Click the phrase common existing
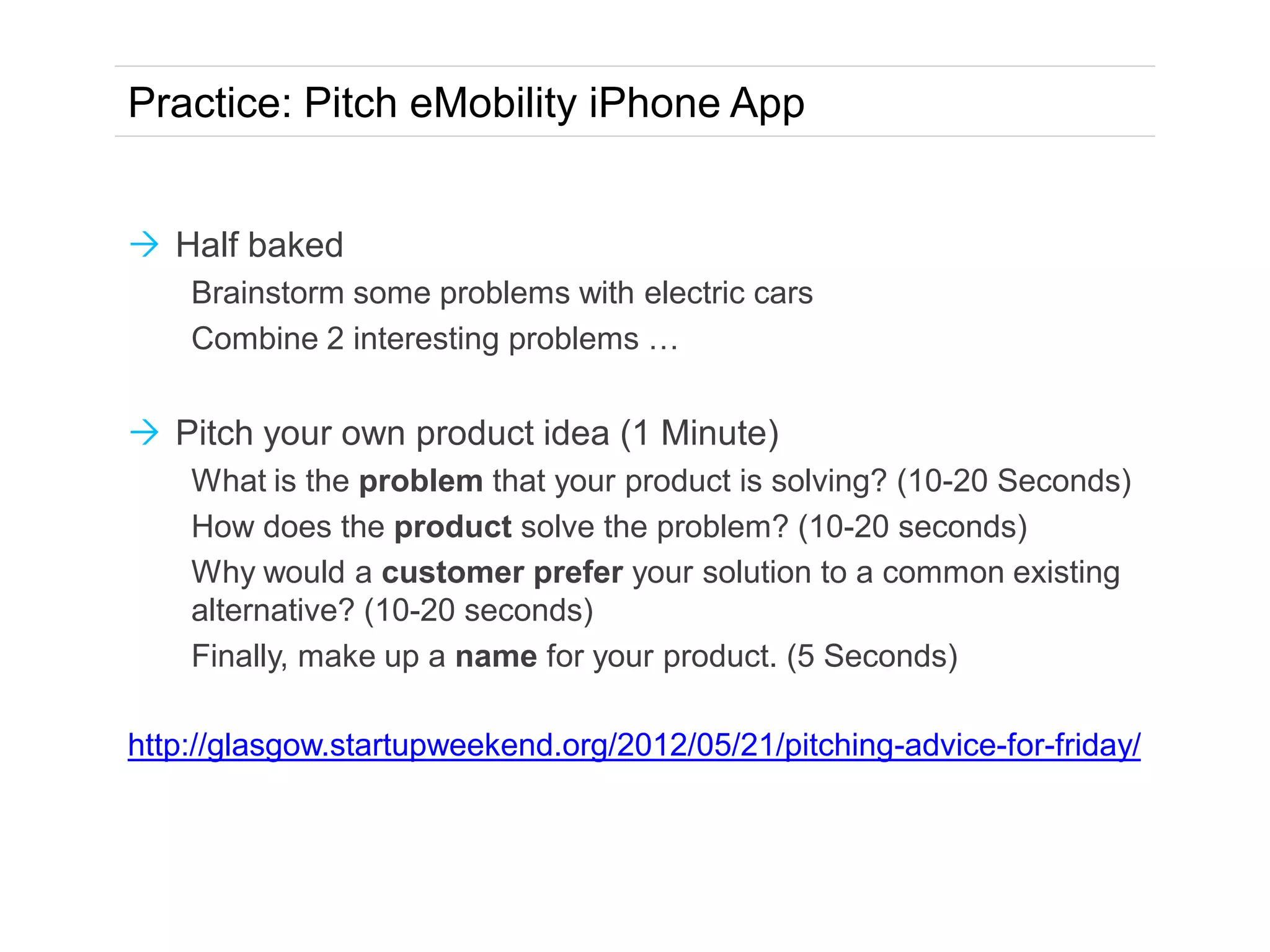The width and height of the screenshot is (1270, 952). tap(1001, 572)
